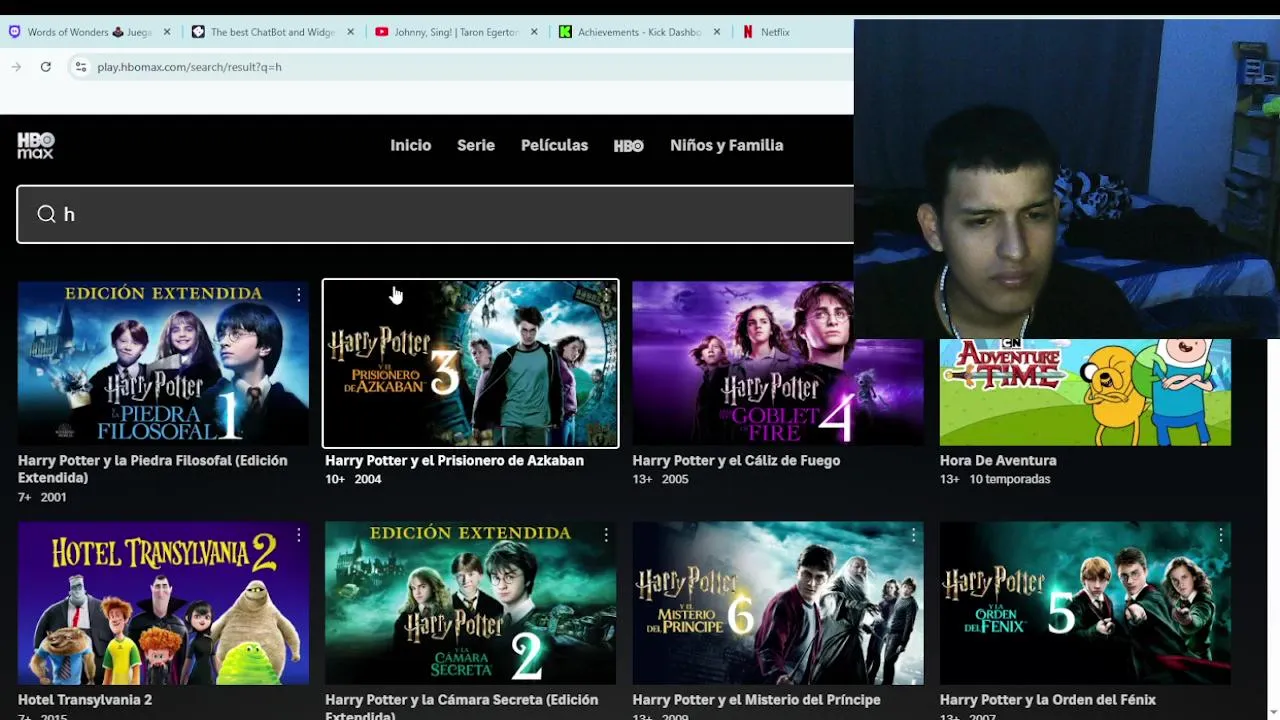Screen dimensions: 1280x720
Task: Open Harry Potter Orden del Fénix thumbnail
Action: click(x=1085, y=603)
